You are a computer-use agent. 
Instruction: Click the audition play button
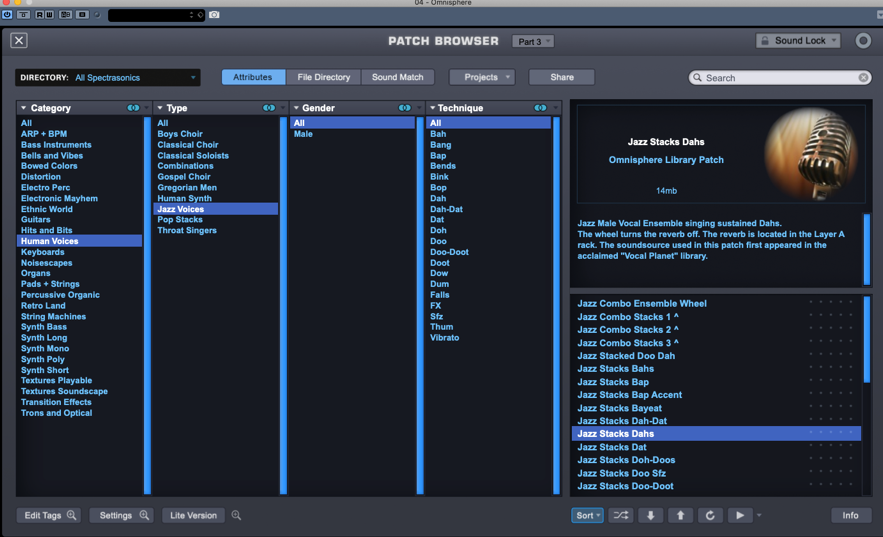point(740,515)
